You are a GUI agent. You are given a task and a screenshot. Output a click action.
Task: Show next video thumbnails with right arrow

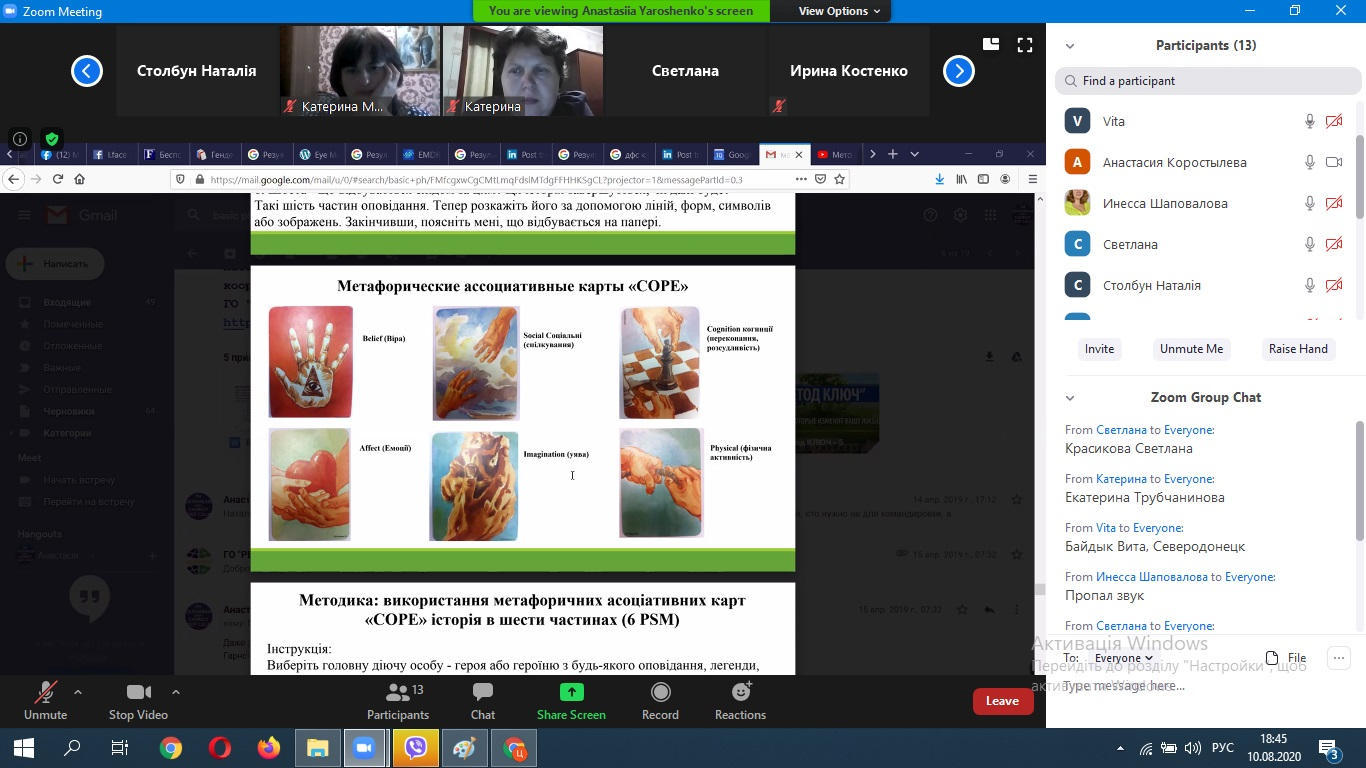tap(959, 71)
